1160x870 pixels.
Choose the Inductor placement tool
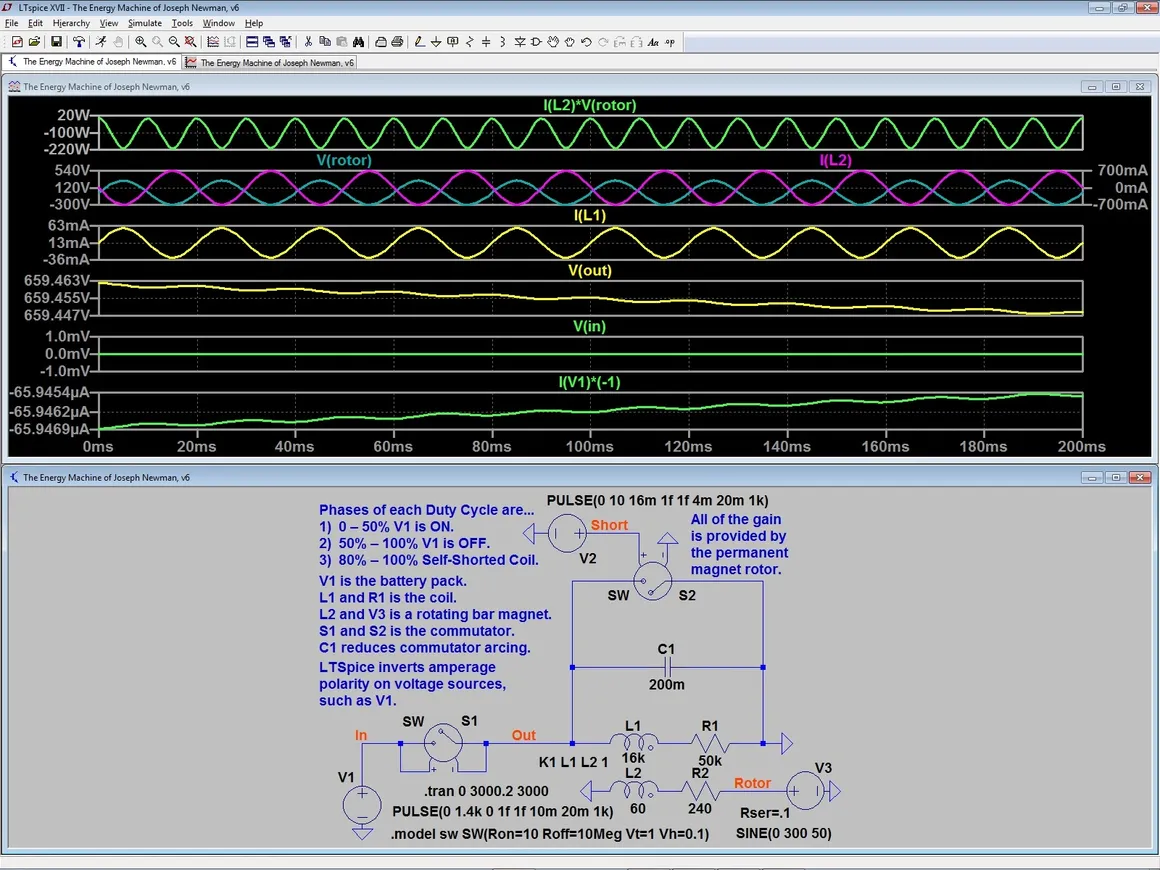[503, 42]
